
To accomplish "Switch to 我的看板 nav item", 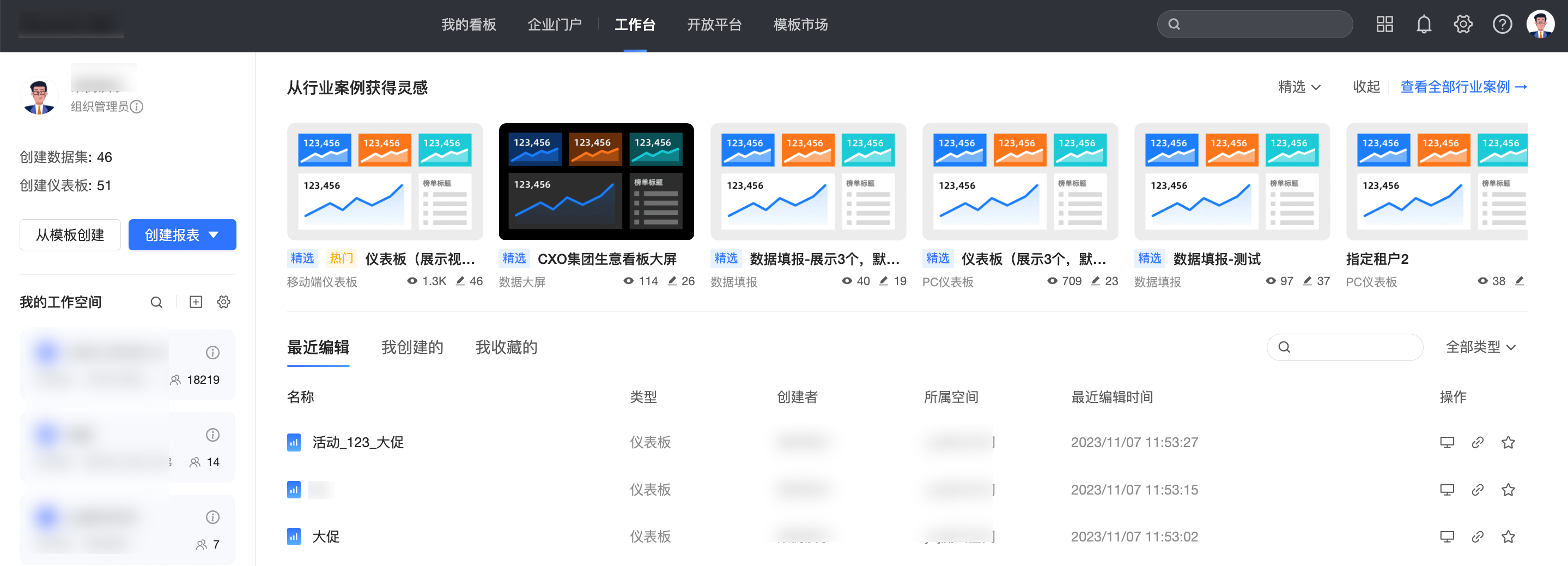I will click(x=469, y=25).
